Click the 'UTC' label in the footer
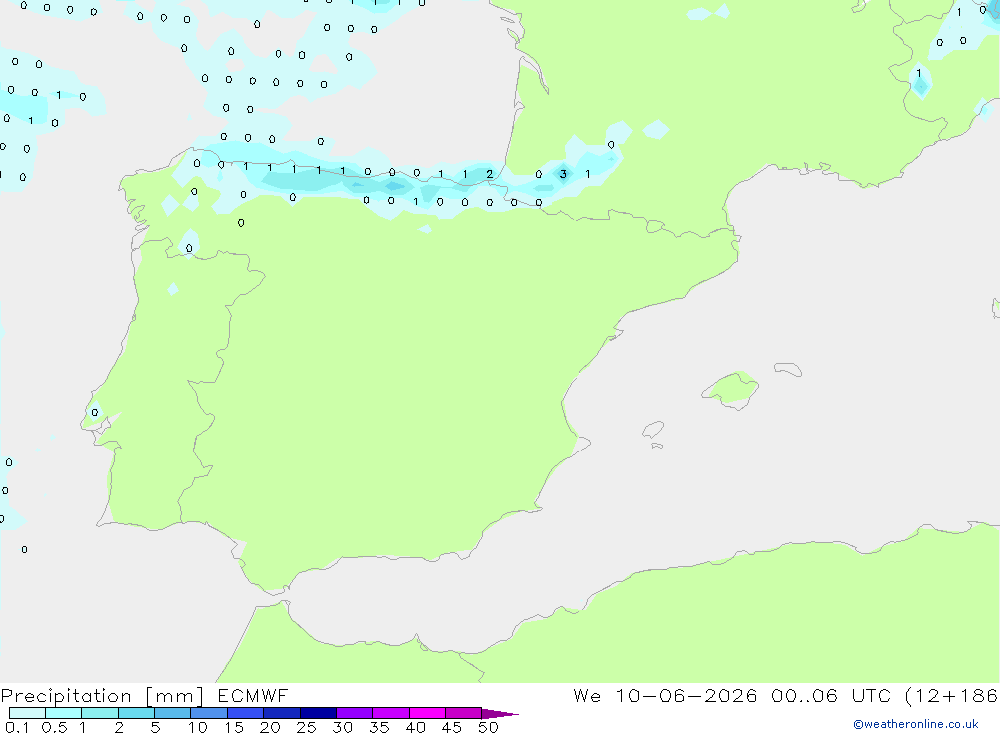1000x733 pixels. [x=871, y=695]
